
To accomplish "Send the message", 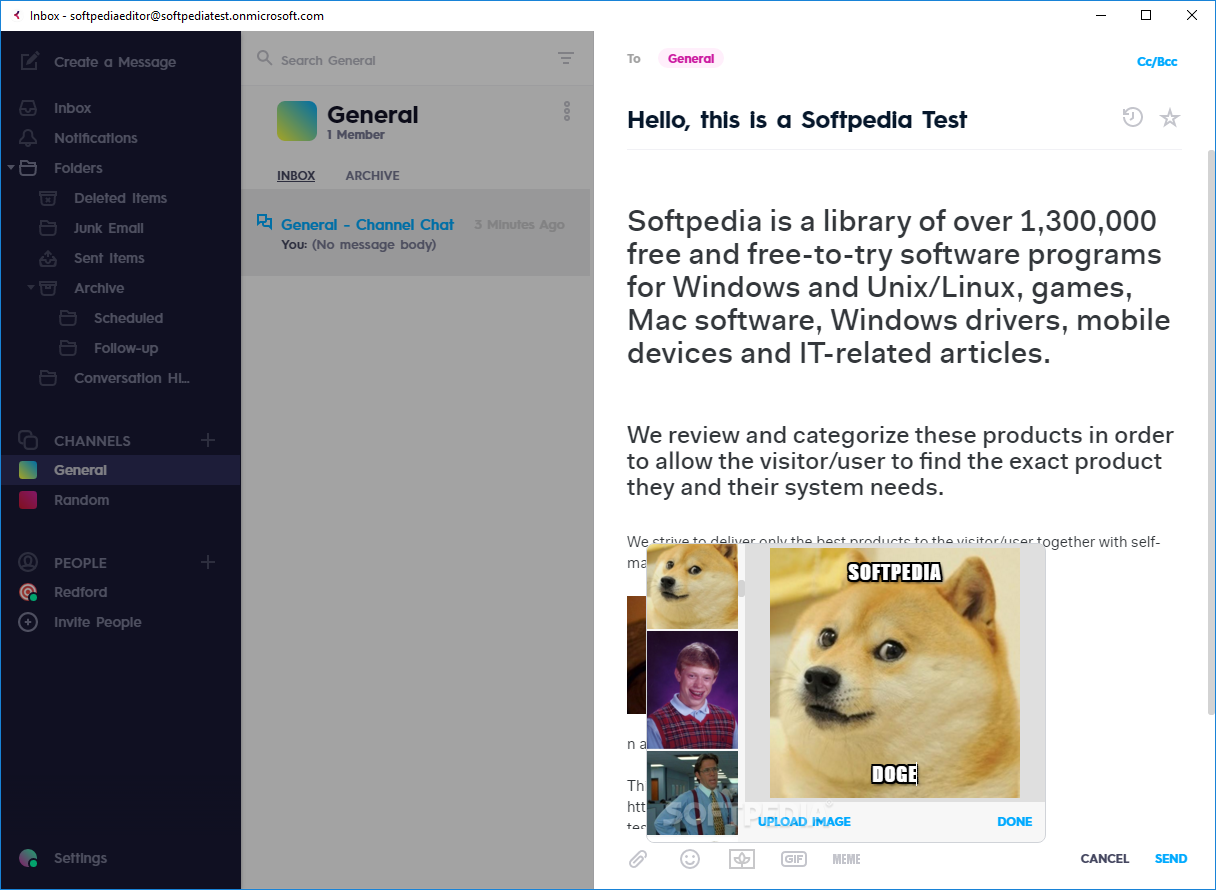I will 1171,859.
